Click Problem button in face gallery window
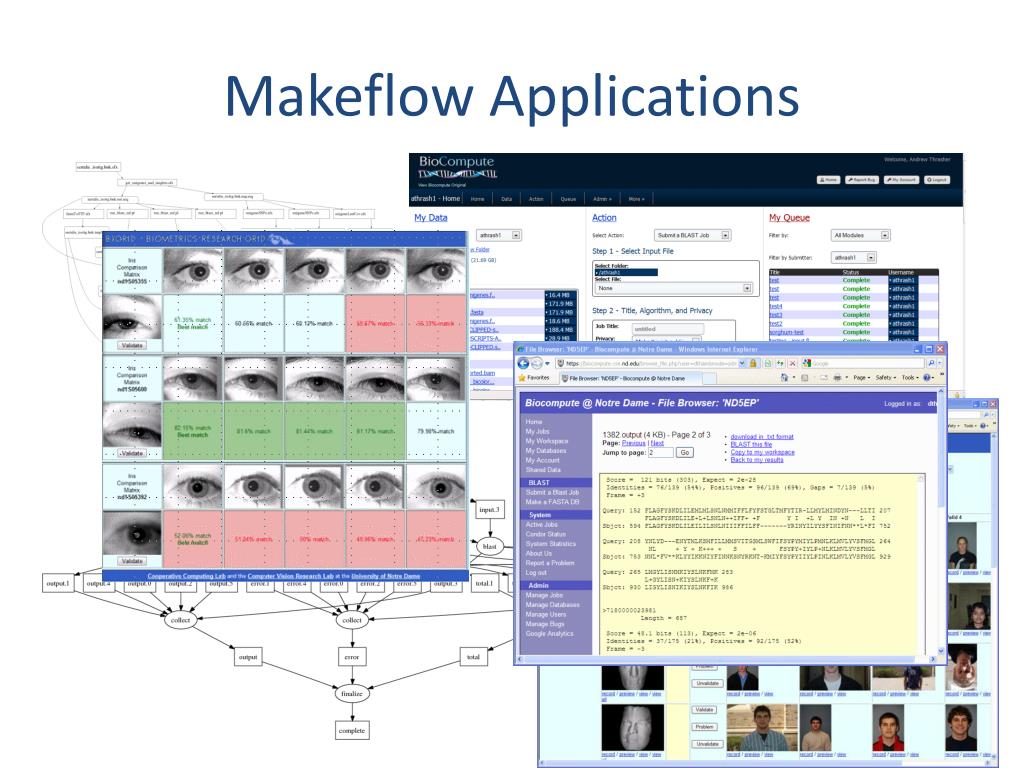The image size is (1024, 768). click(705, 727)
